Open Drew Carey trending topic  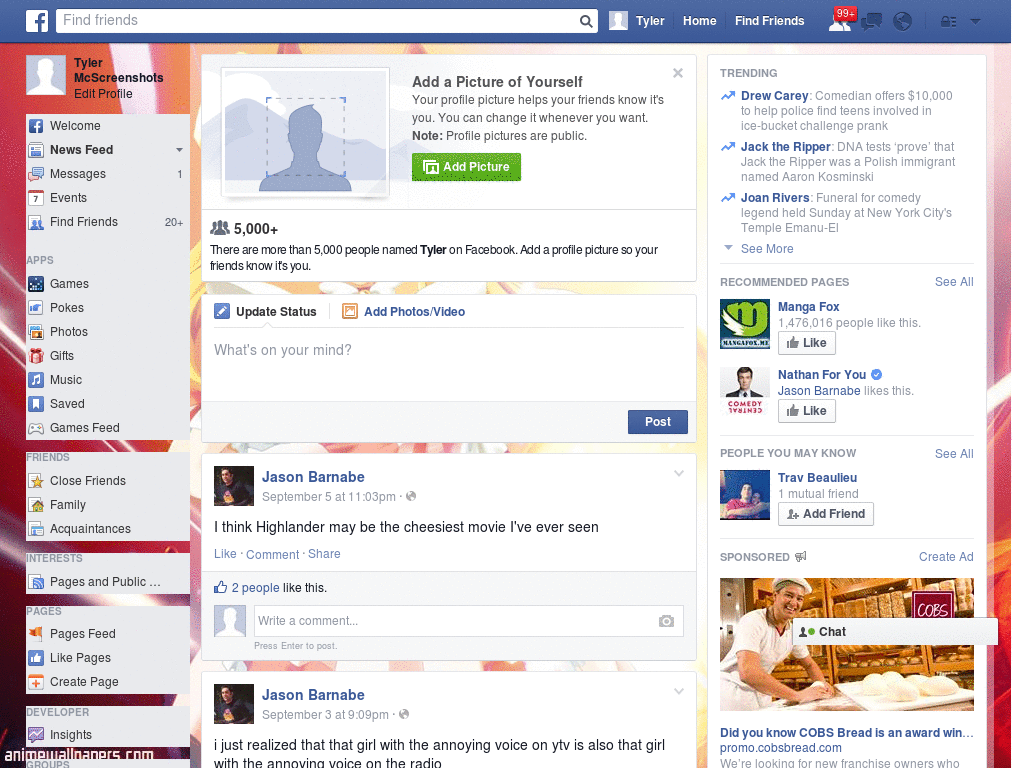[x=775, y=96]
